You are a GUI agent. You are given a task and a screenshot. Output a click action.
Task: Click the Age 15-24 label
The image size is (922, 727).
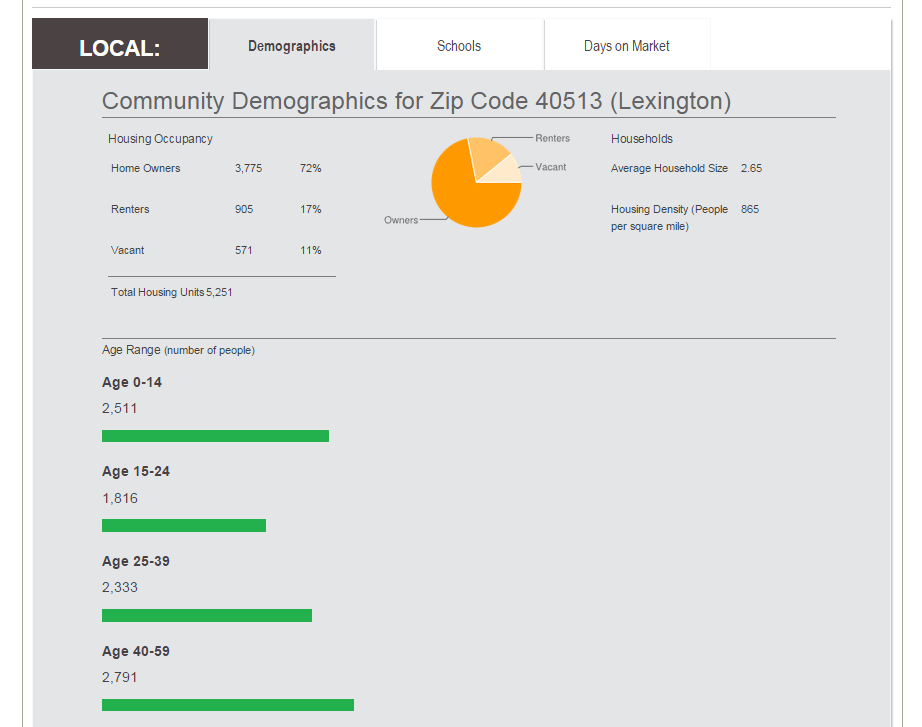tap(136, 472)
